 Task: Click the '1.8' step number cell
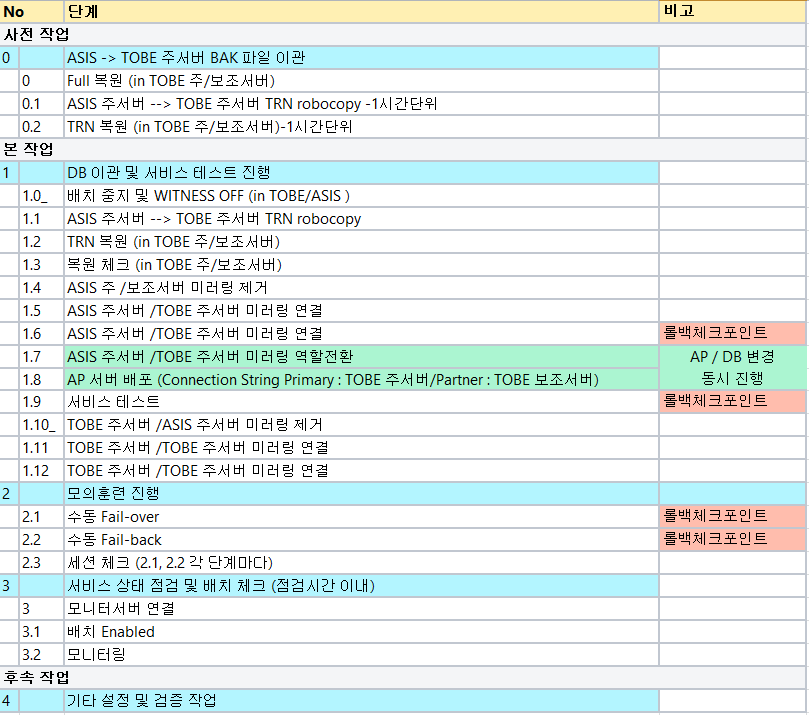point(41,380)
